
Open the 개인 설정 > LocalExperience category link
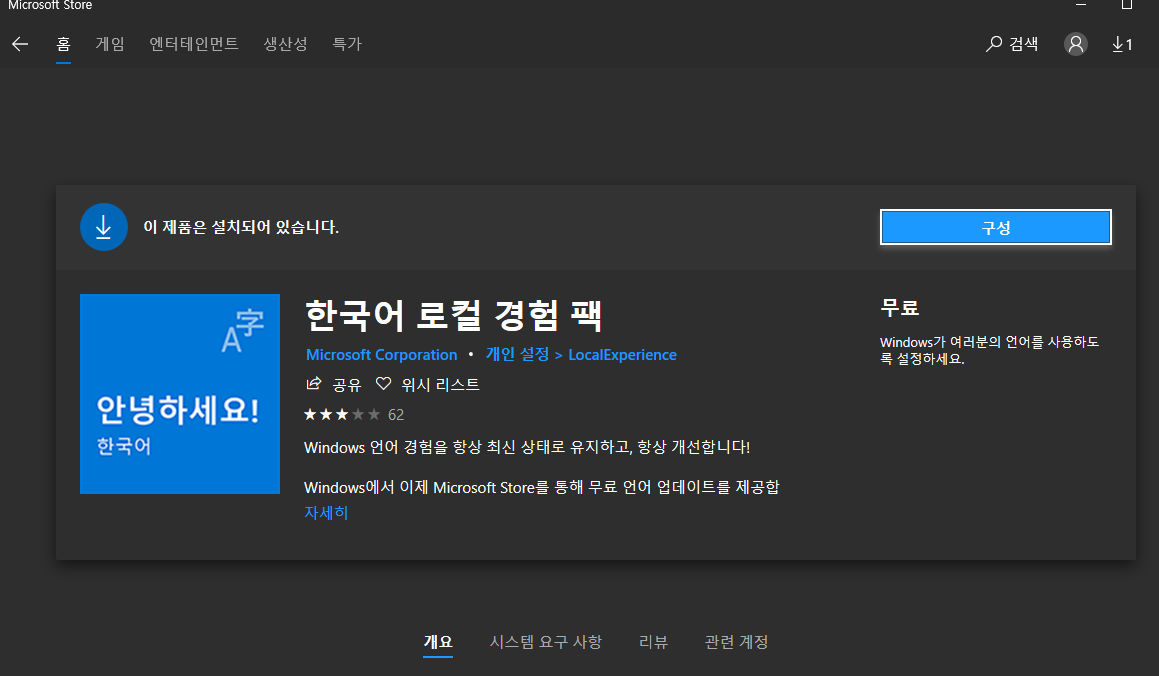click(581, 355)
